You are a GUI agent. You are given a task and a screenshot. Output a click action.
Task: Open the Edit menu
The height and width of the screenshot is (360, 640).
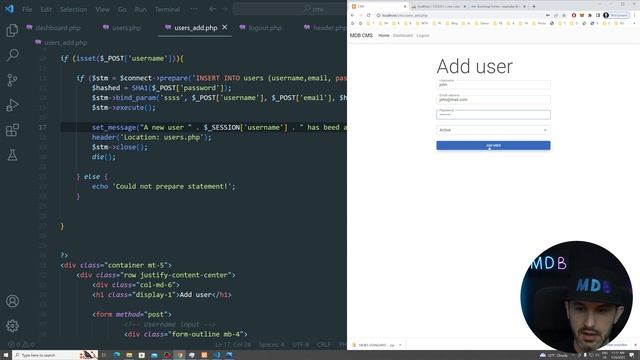tap(46, 9)
